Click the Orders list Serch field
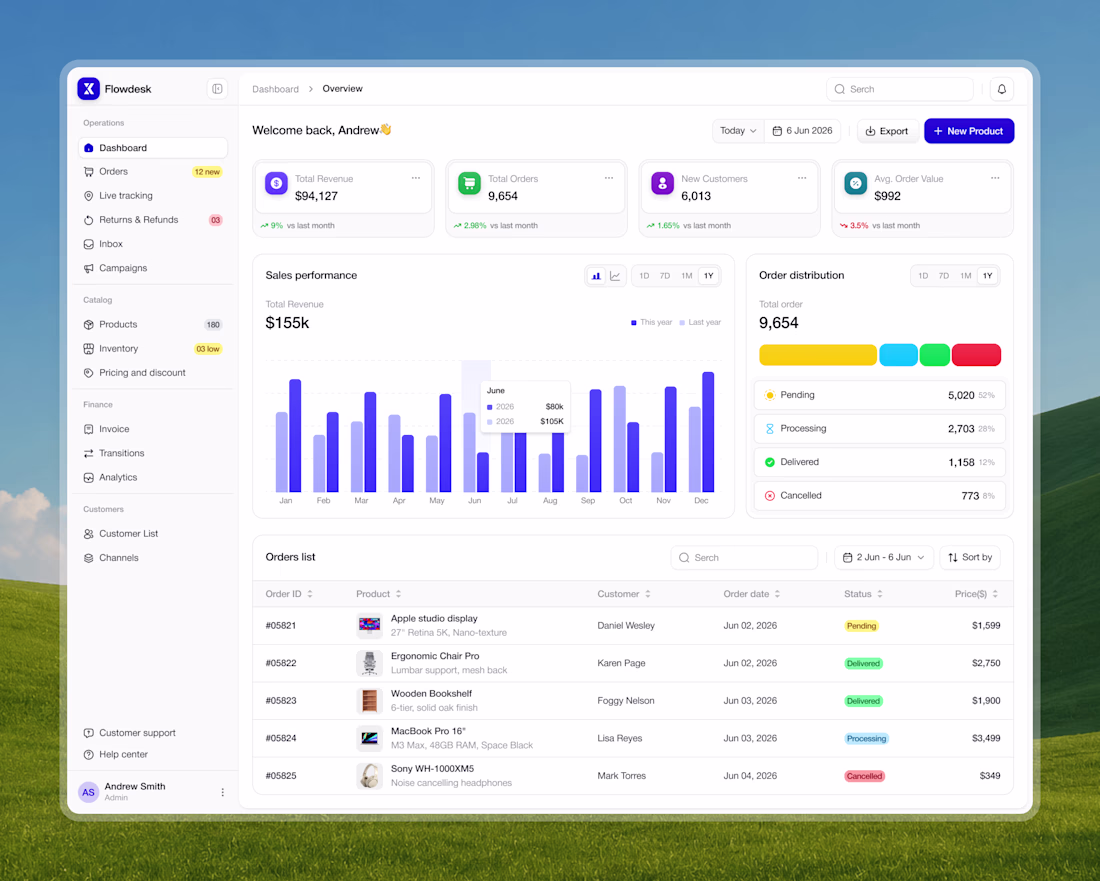The width and height of the screenshot is (1100, 881). click(x=744, y=558)
